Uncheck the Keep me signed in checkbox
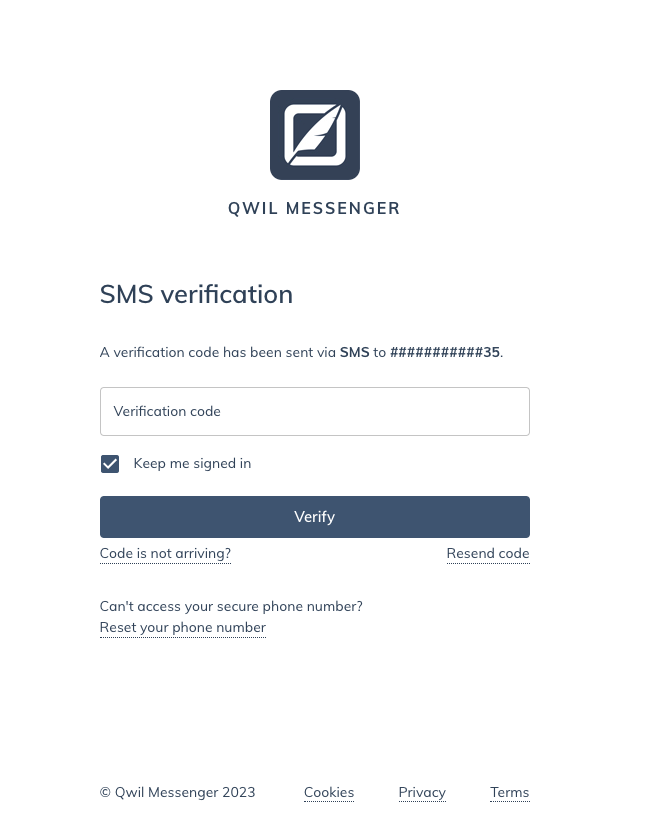Image resolution: width=649 pixels, height=834 pixels. (x=110, y=464)
